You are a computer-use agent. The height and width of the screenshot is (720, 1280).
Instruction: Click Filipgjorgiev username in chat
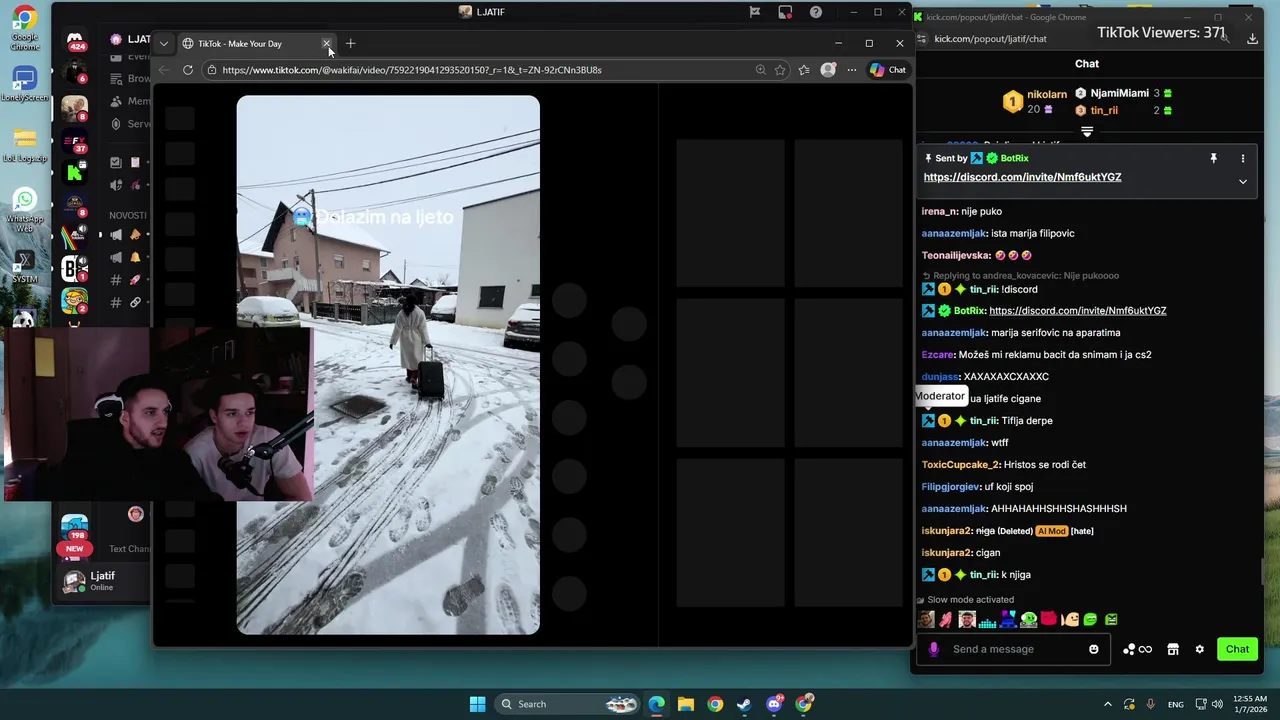pos(951,487)
